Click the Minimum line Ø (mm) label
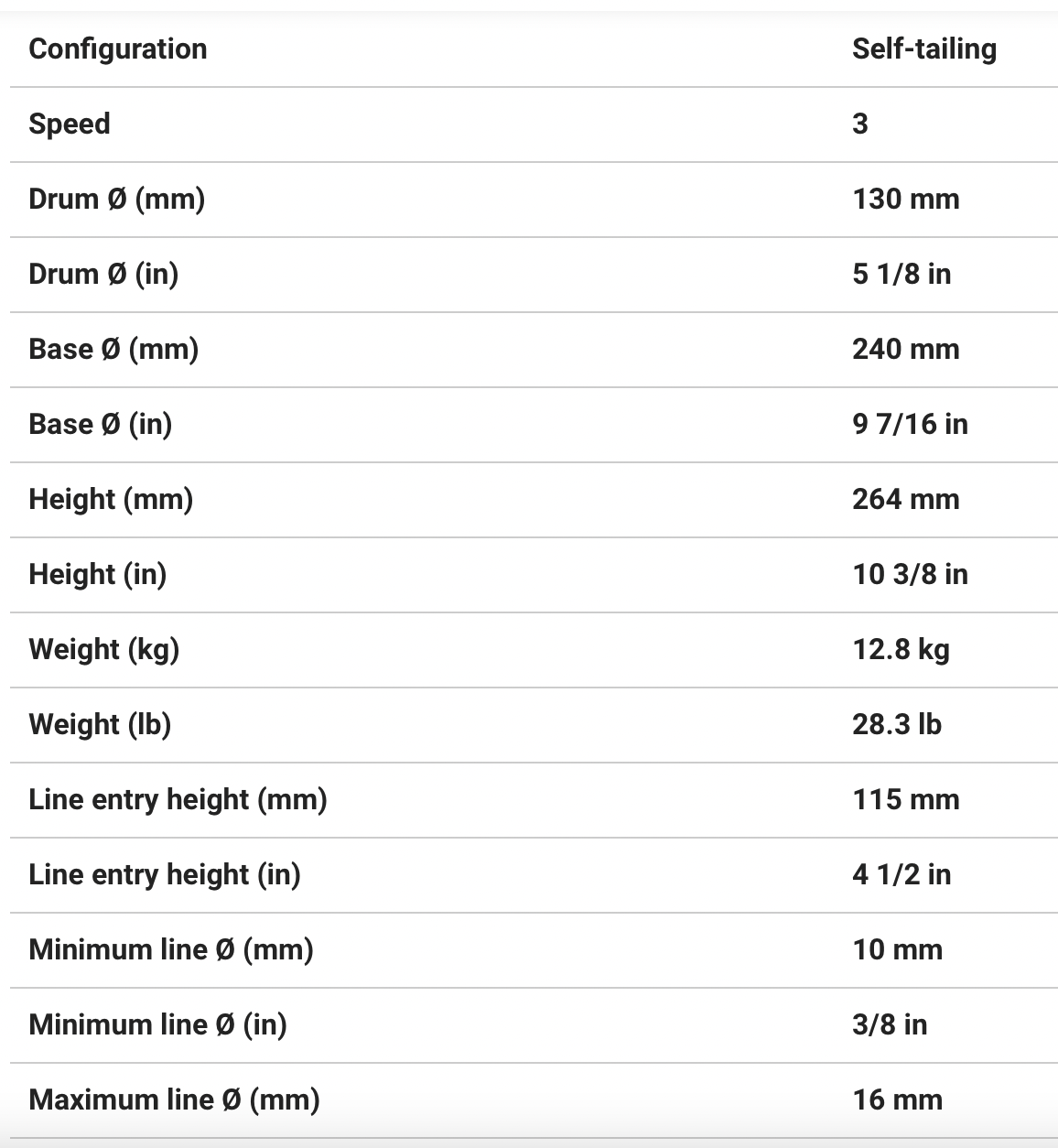The width and height of the screenshot is (1058, 1148). 171,949
